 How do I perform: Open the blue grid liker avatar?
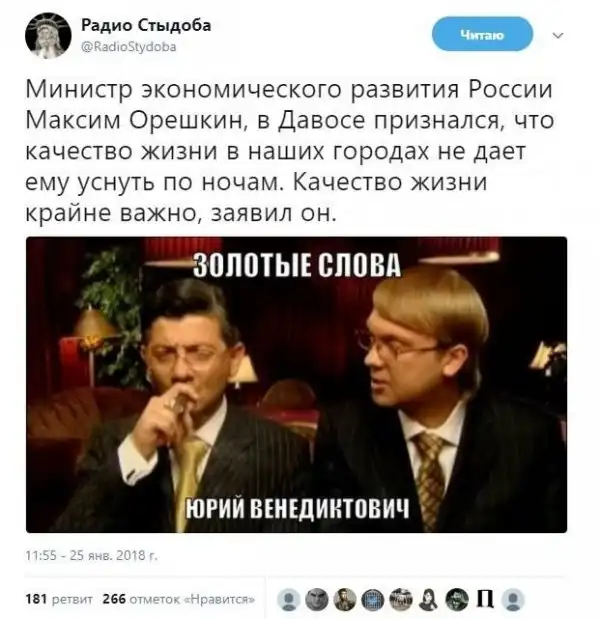(x=372, y=599)
